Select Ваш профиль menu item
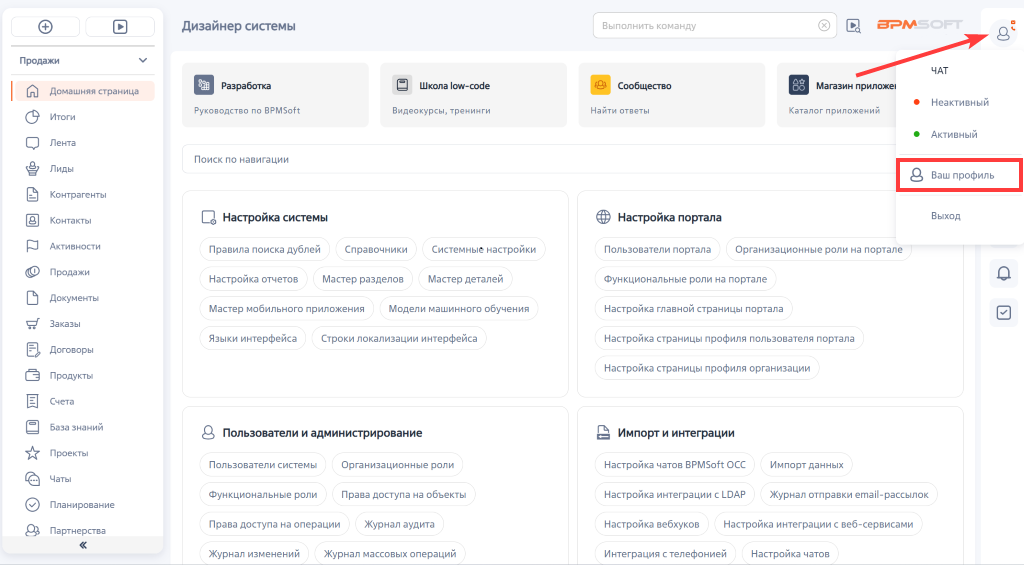The height and width of the screenshot is (565, 1024). coord(960,175)
